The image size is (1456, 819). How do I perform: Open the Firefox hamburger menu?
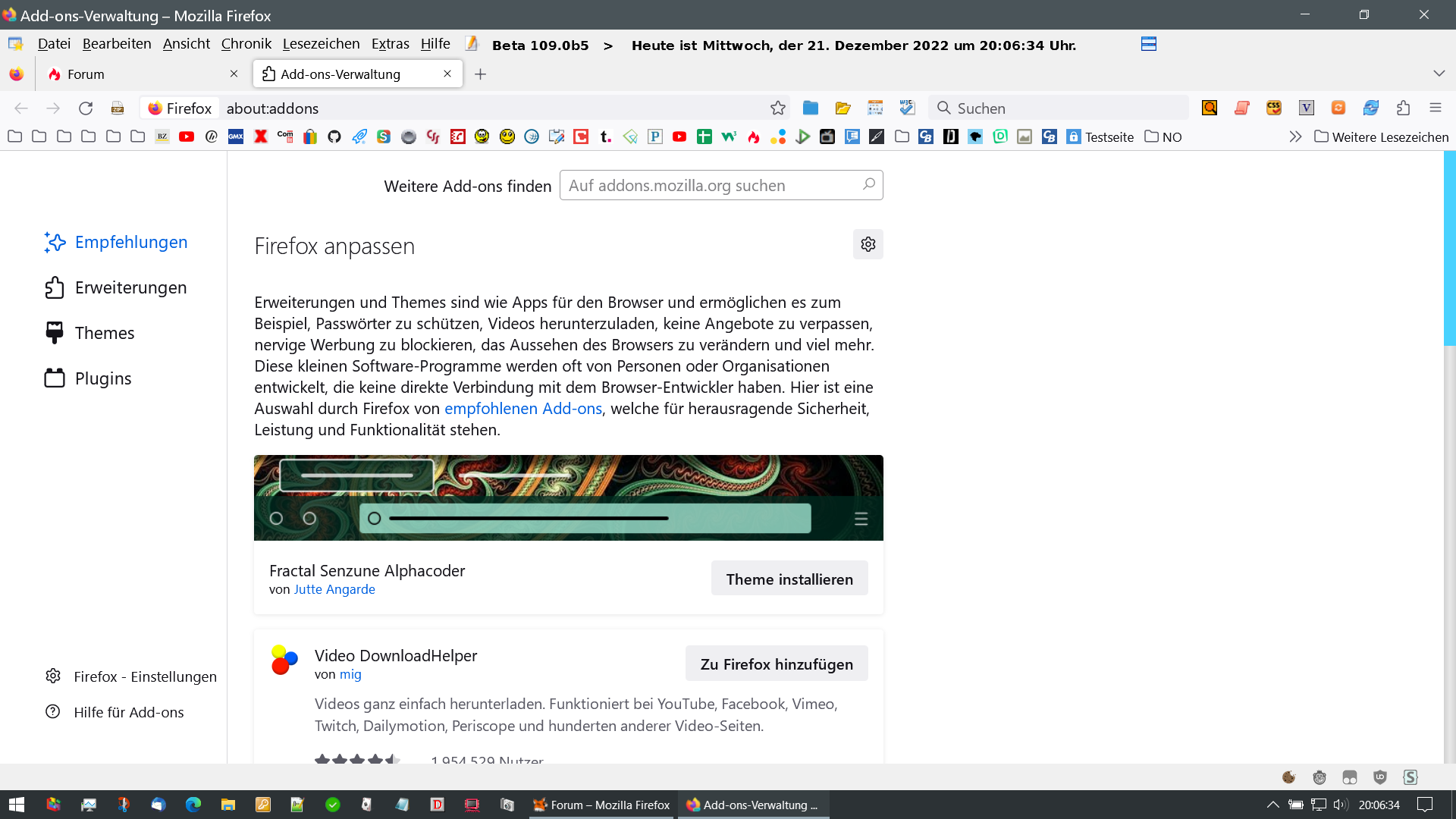[1435, 108]
